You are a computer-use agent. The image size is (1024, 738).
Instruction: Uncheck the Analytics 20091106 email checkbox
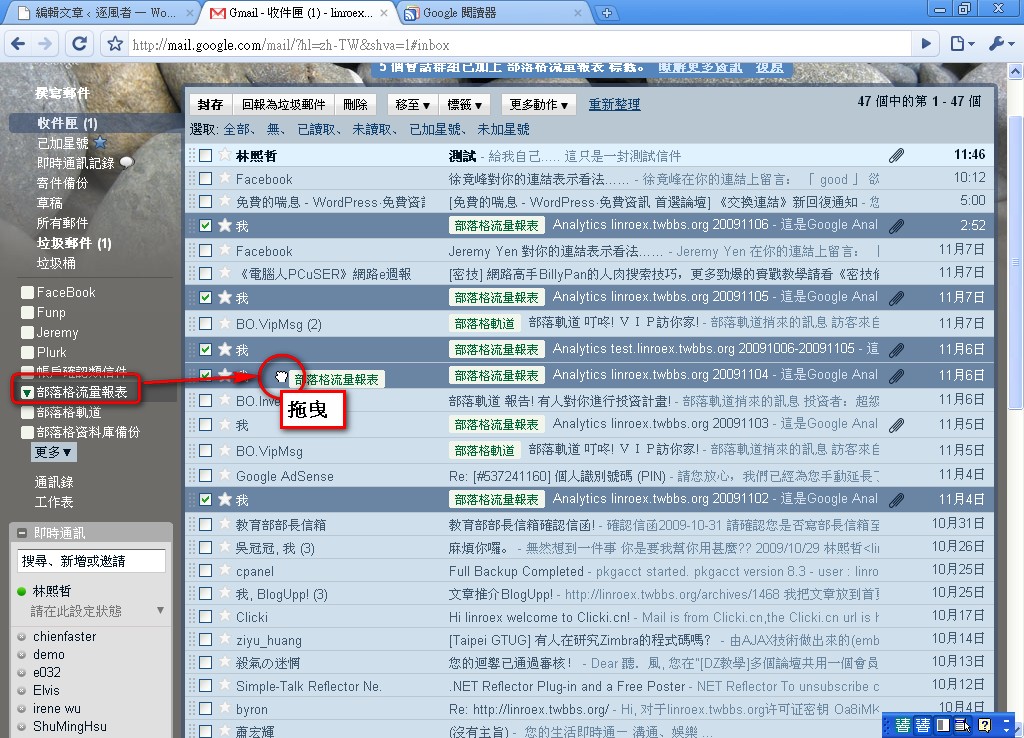(x=206, y=225)
